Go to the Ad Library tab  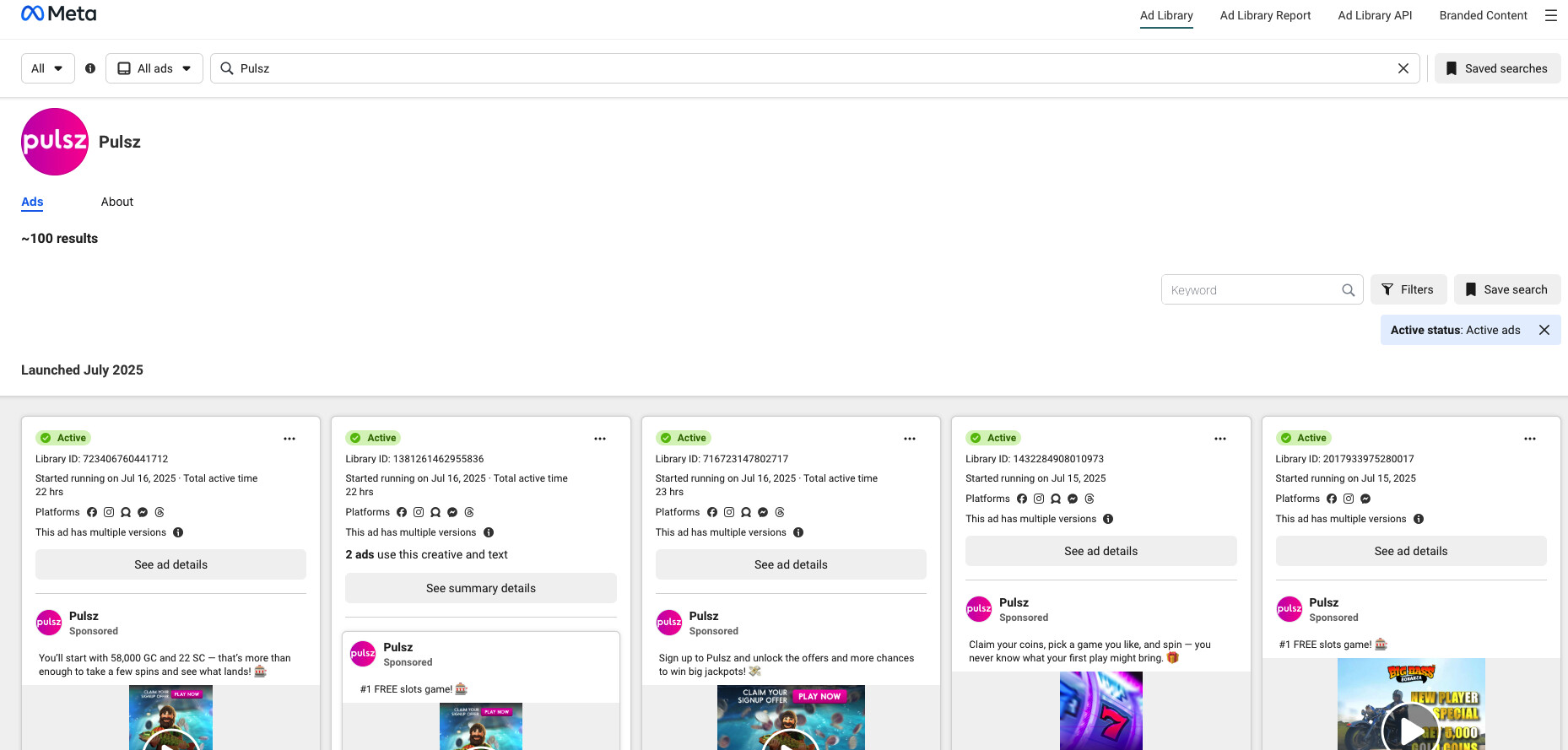(1166, 15)
